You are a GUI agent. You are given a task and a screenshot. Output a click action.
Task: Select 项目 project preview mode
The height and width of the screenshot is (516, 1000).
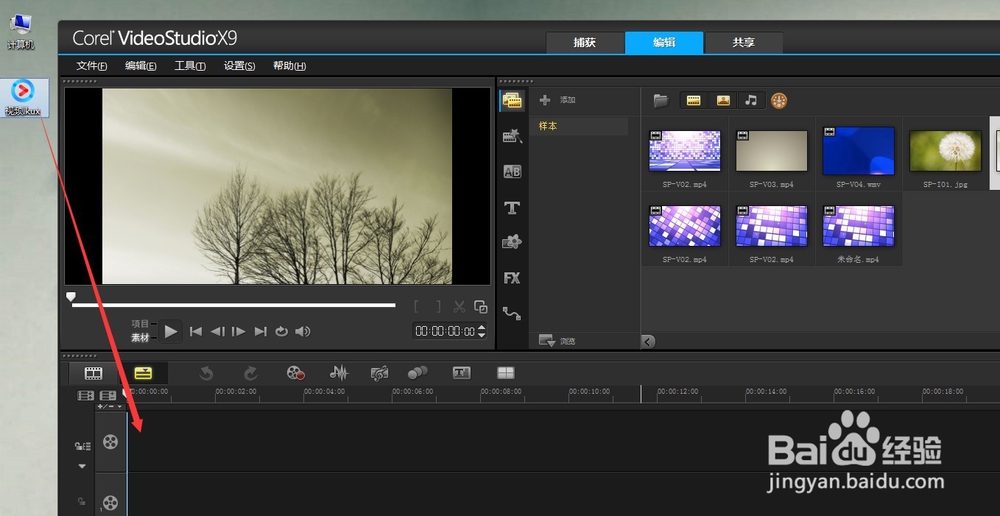point(140,323)
